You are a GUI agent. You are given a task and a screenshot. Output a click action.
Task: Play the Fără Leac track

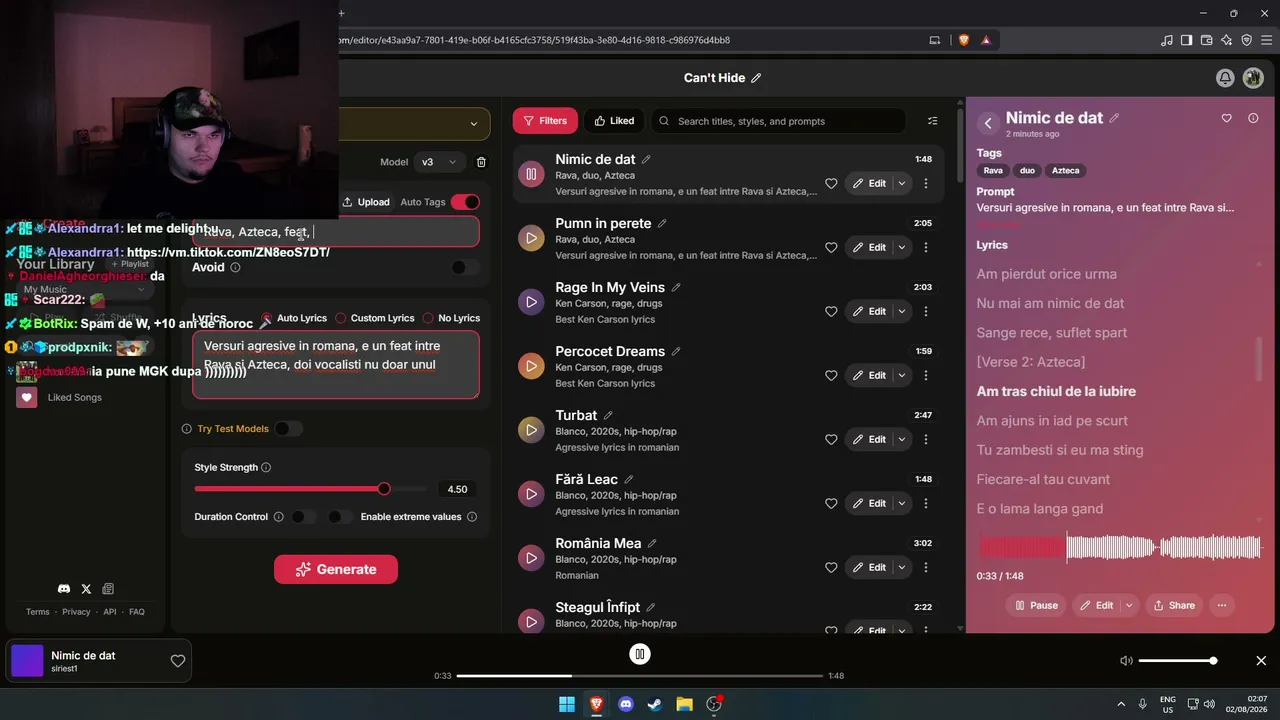(531, 494)
